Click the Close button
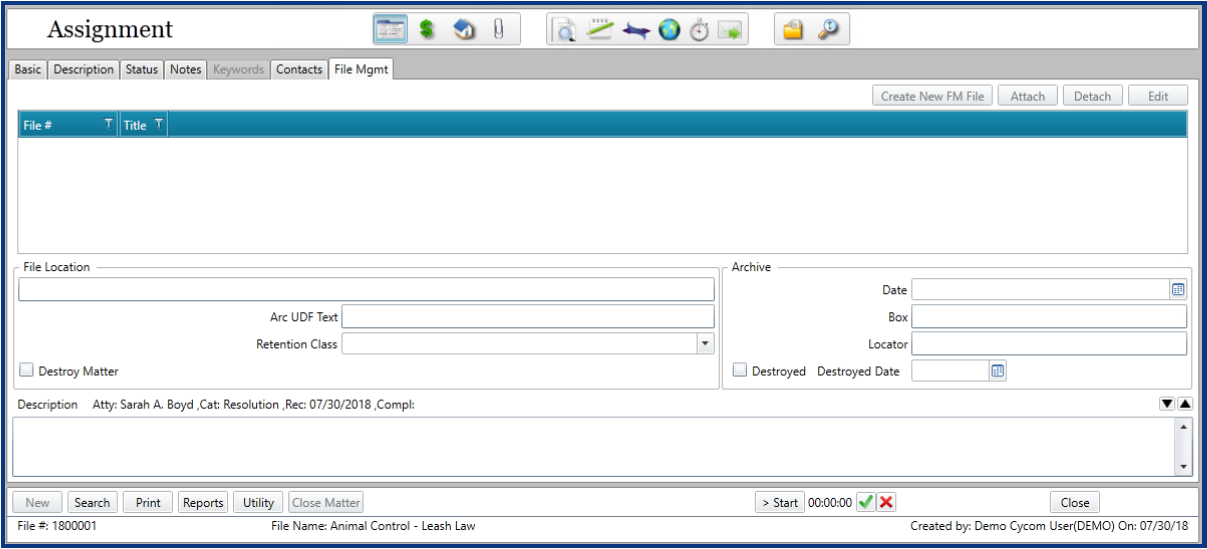Screen dimensions: 1207x549 [x=1075, y=503]
